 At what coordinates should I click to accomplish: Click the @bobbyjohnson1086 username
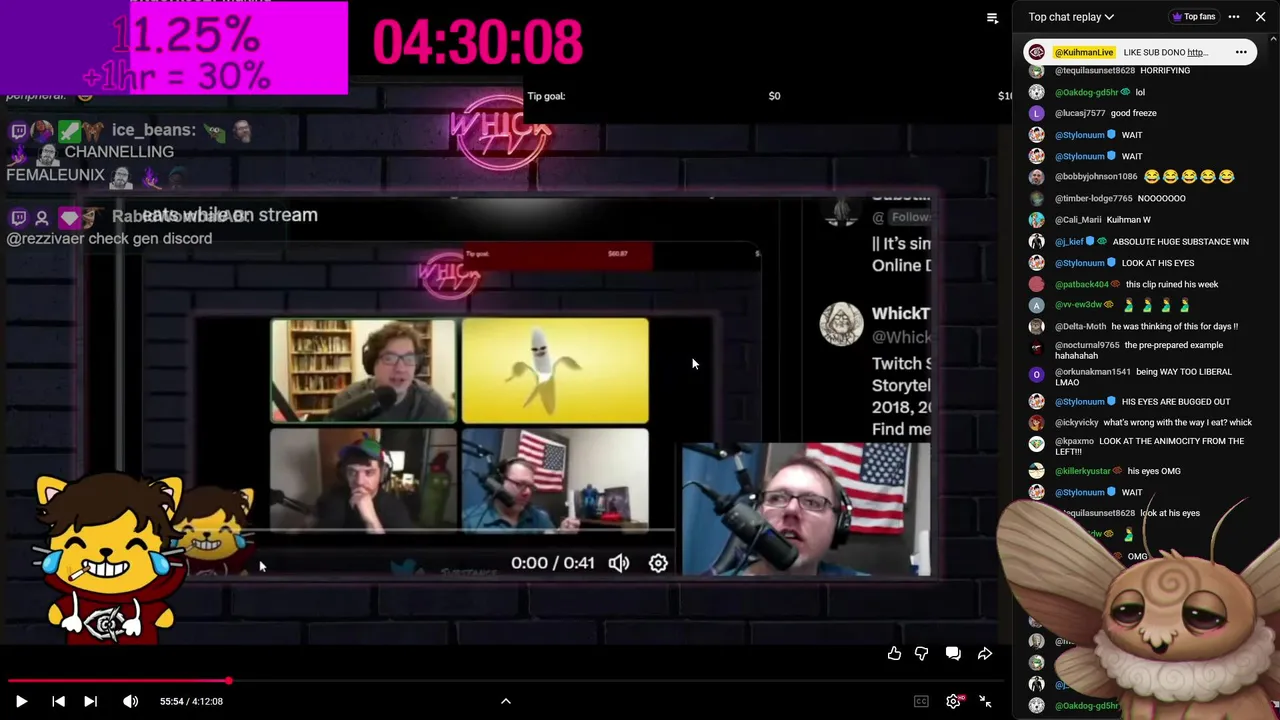(x=1096, y=177)
